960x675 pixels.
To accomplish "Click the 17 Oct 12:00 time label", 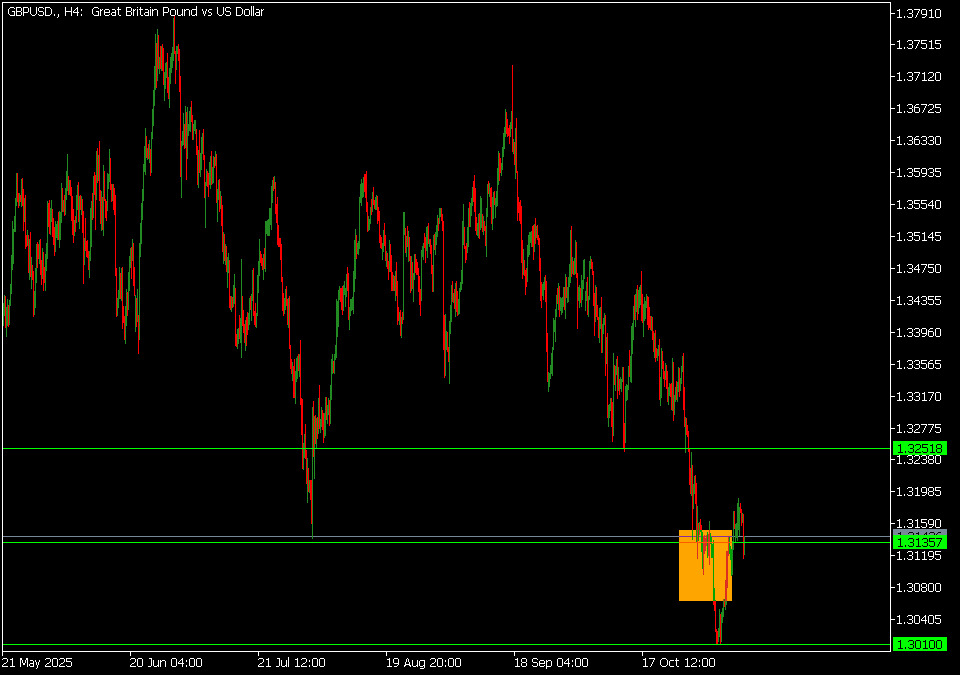I will click(x=679, y=662).
